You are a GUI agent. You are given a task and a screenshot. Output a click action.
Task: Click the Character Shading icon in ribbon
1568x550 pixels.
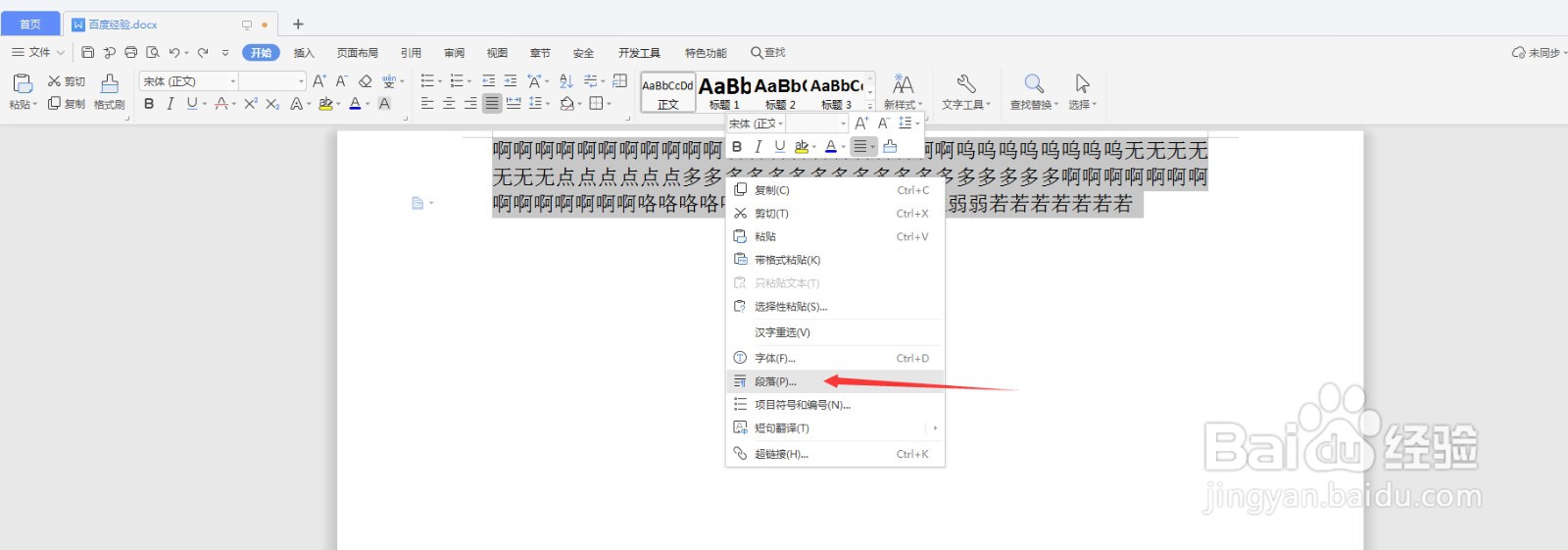384,103
